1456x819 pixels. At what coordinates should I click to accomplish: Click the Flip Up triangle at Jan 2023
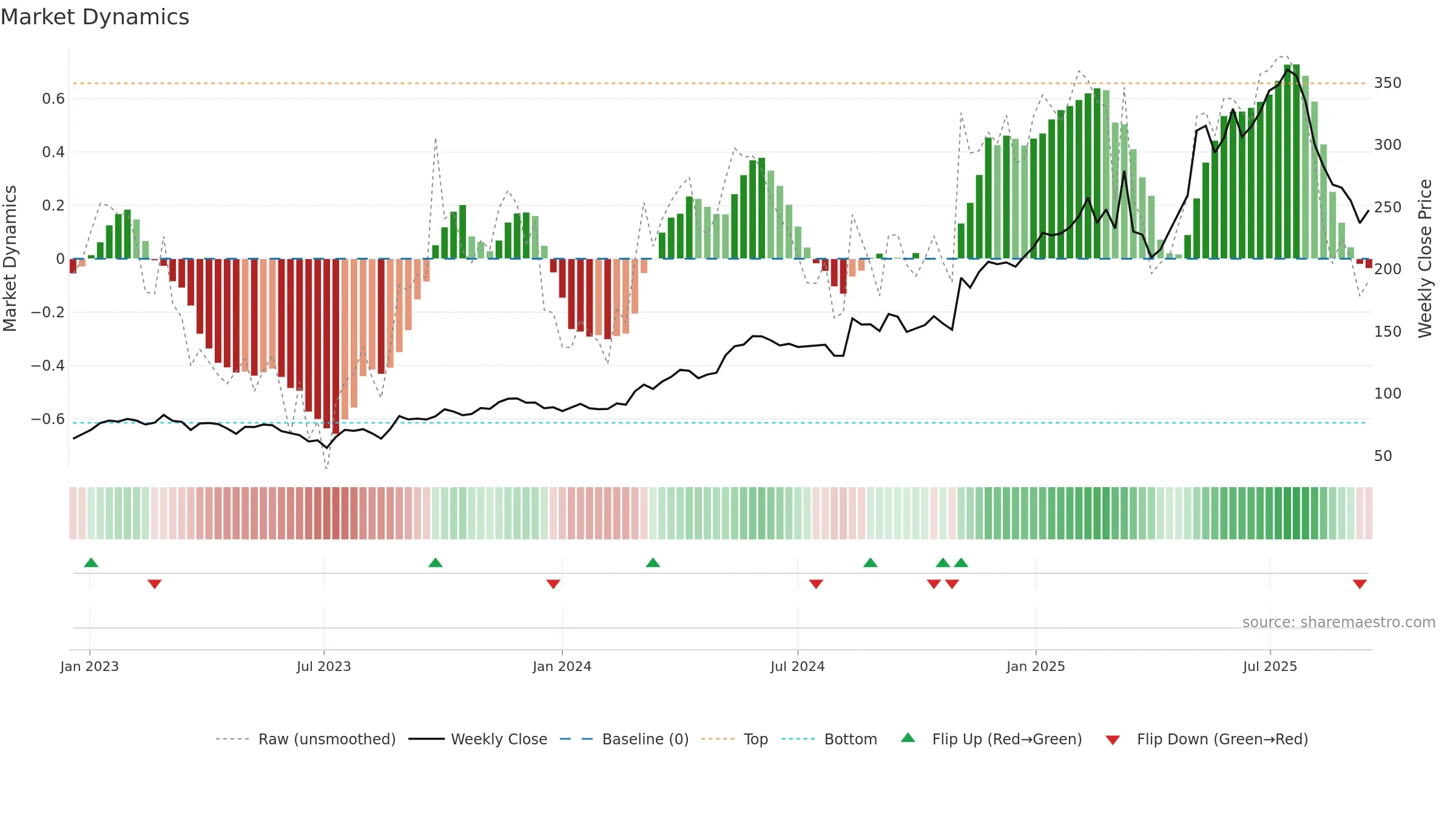tap(91, 562)
